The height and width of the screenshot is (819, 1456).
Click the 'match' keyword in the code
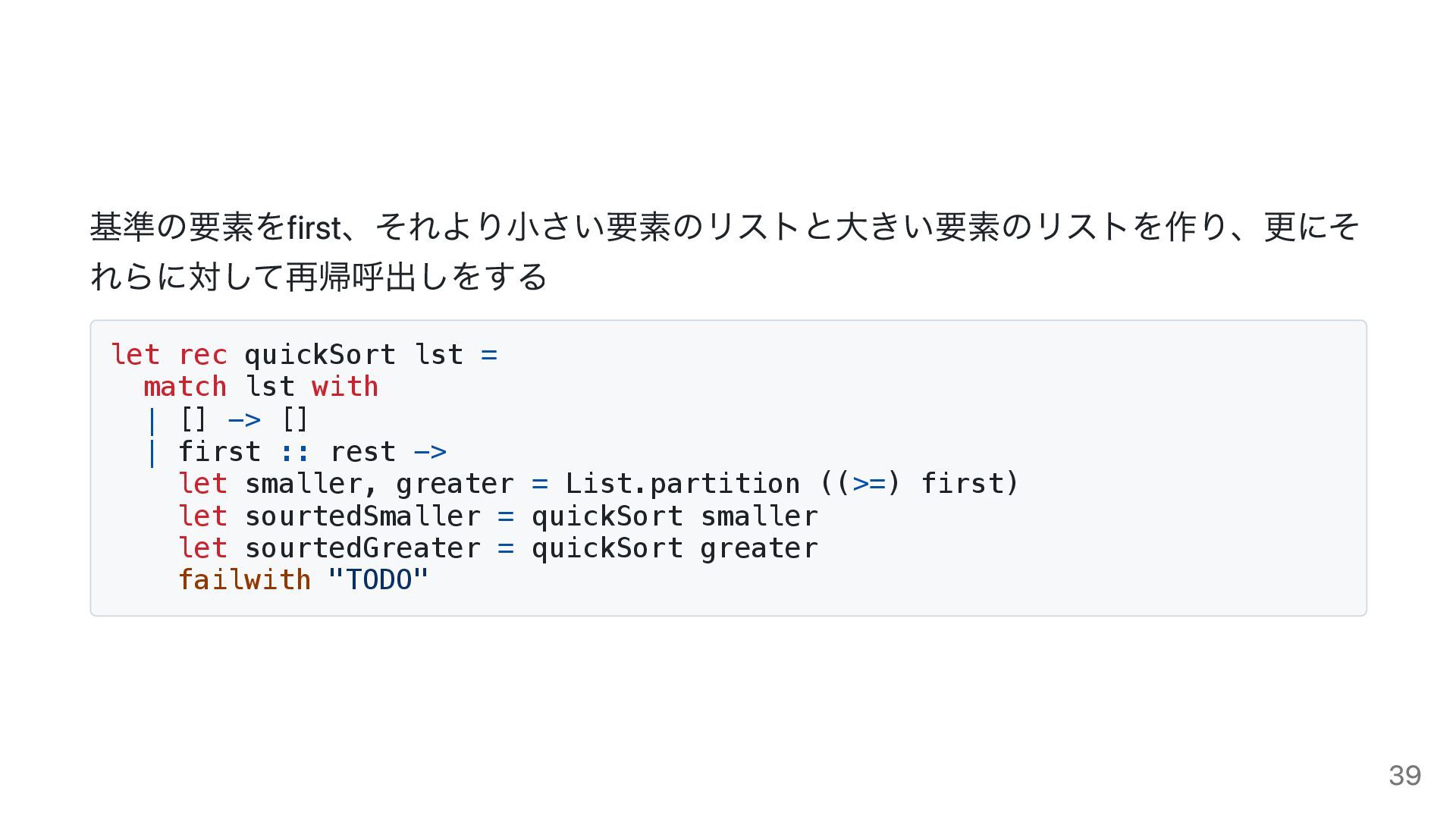point(185,387)
